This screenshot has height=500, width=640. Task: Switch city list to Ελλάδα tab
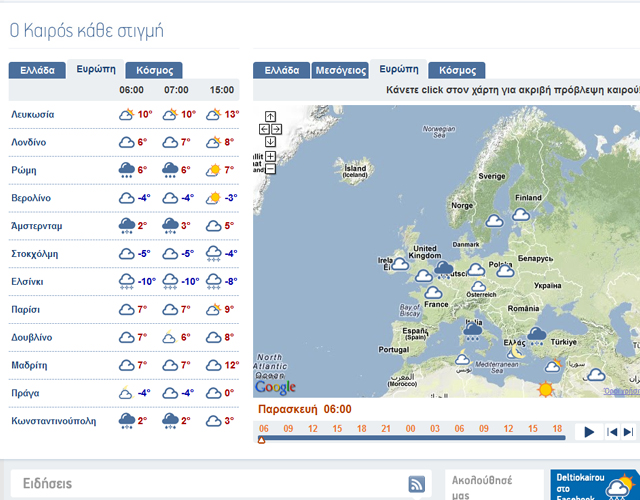(37, 70)
